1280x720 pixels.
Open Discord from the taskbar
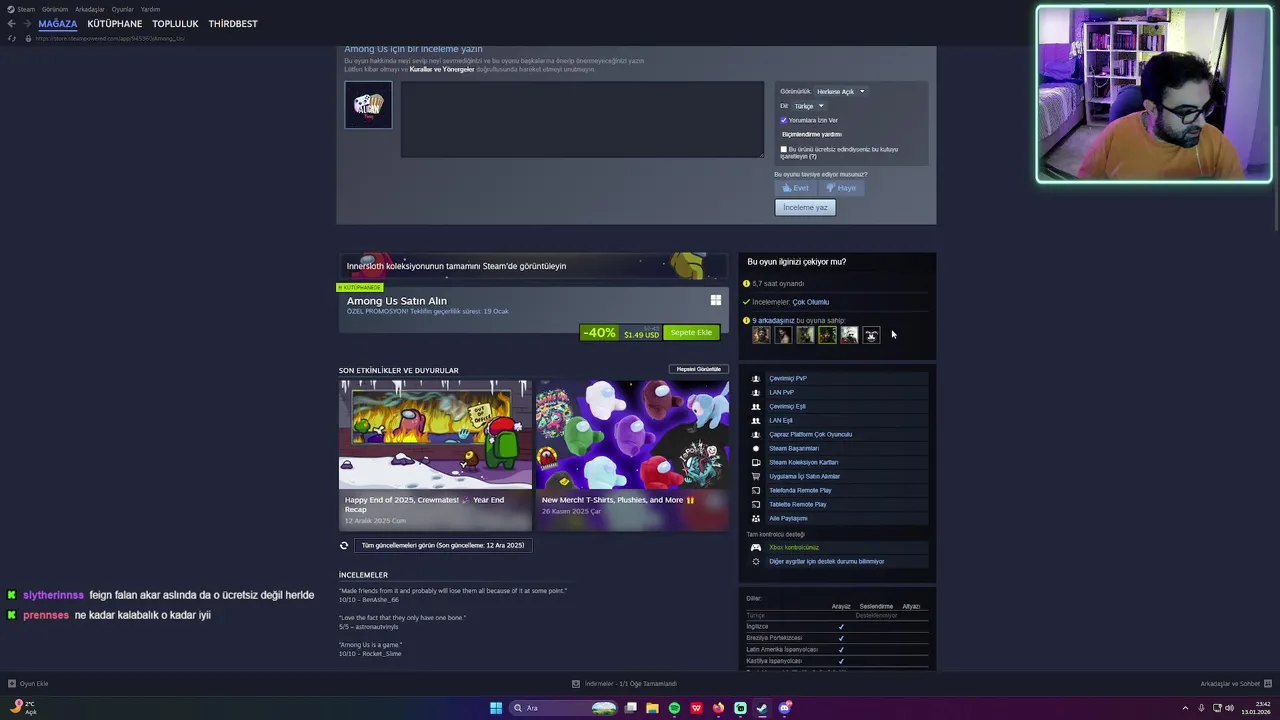tap(785, 708)
